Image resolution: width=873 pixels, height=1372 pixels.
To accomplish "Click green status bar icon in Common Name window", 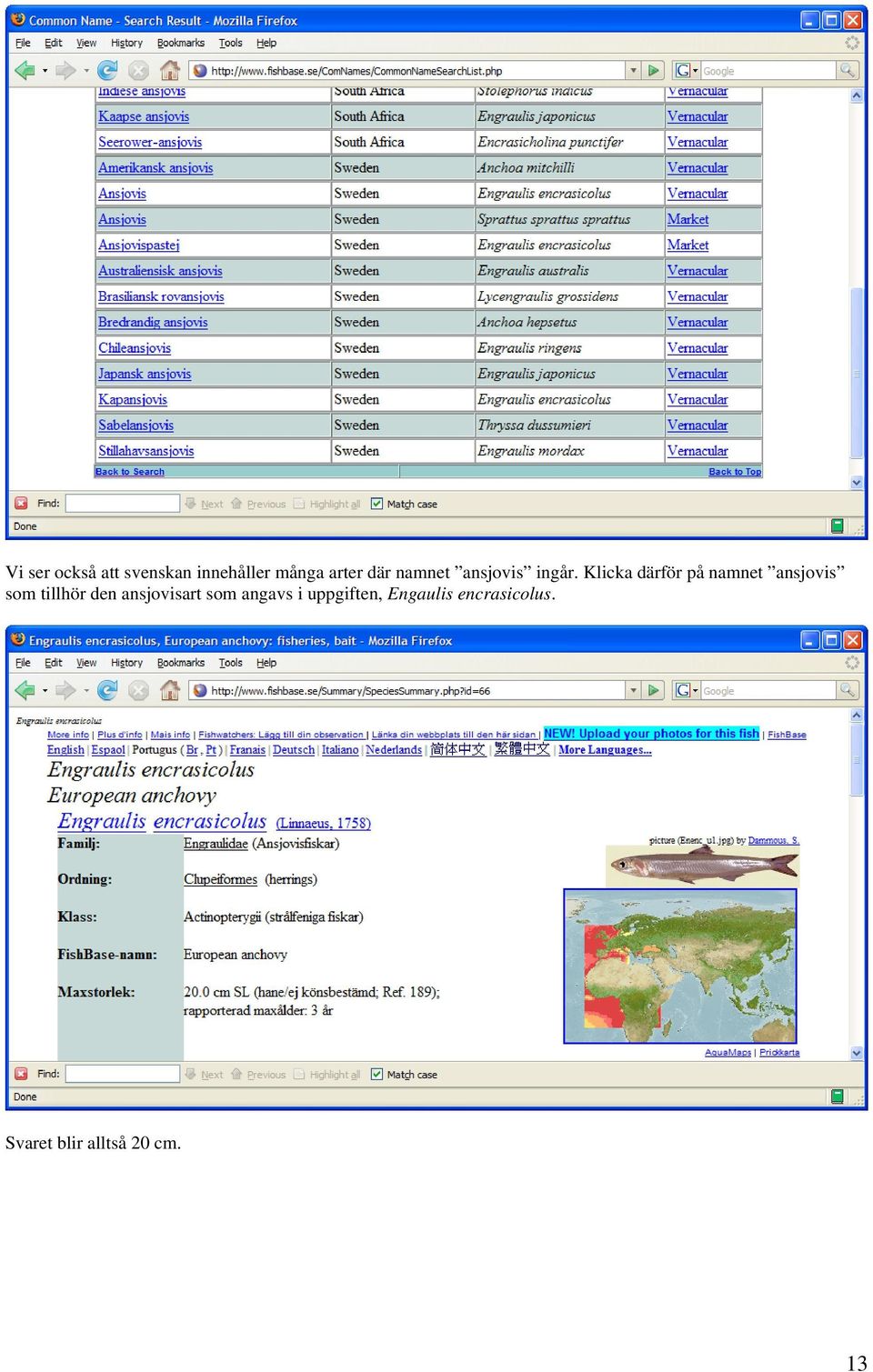I will 838,526.
